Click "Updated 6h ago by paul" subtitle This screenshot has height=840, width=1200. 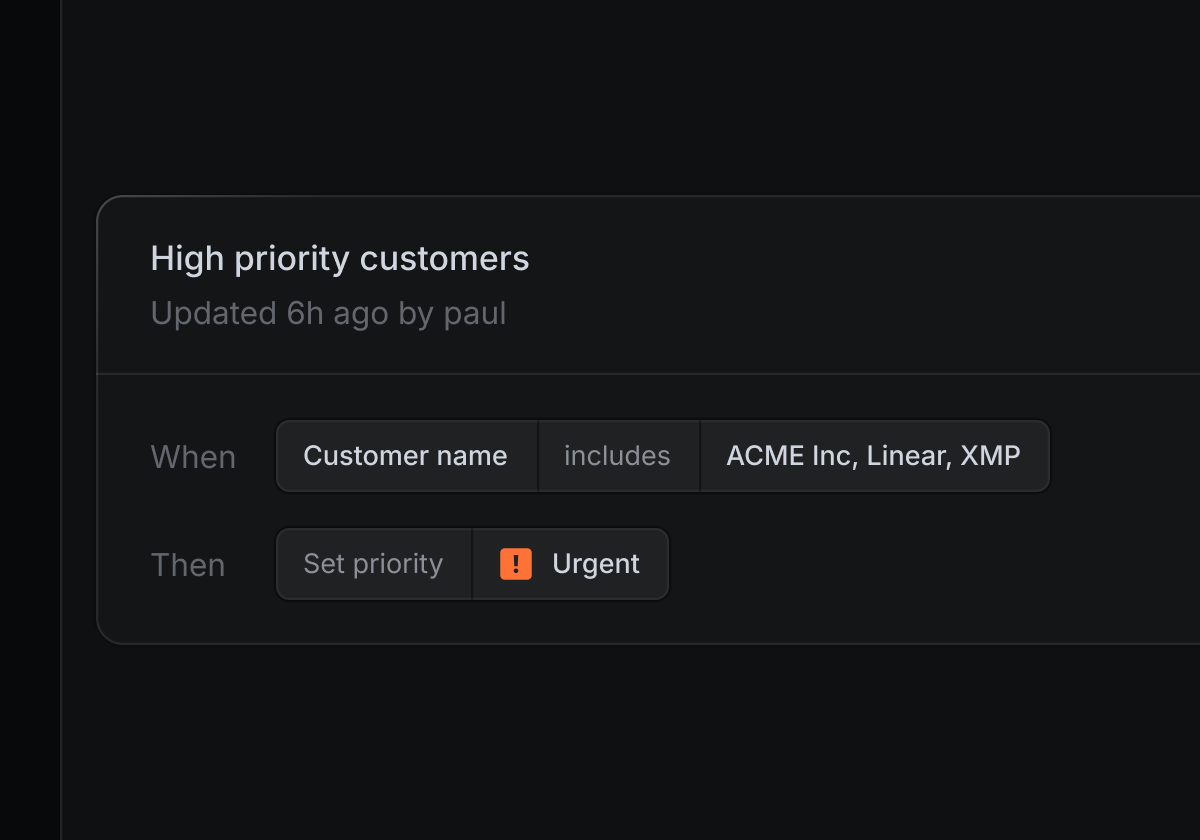(x=328, y=314)
